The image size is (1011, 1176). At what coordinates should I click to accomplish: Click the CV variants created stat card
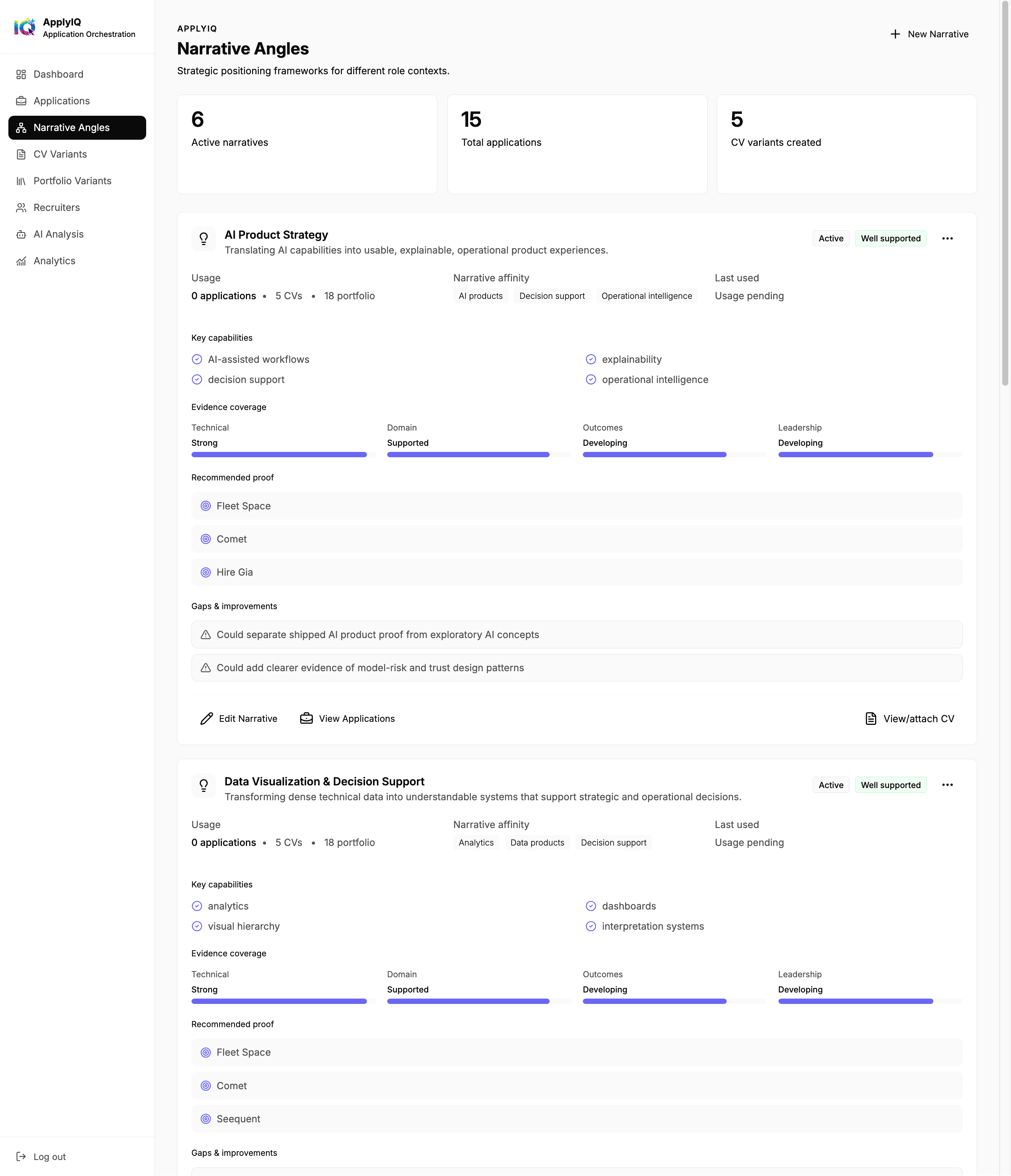click(x=847, y=144)
